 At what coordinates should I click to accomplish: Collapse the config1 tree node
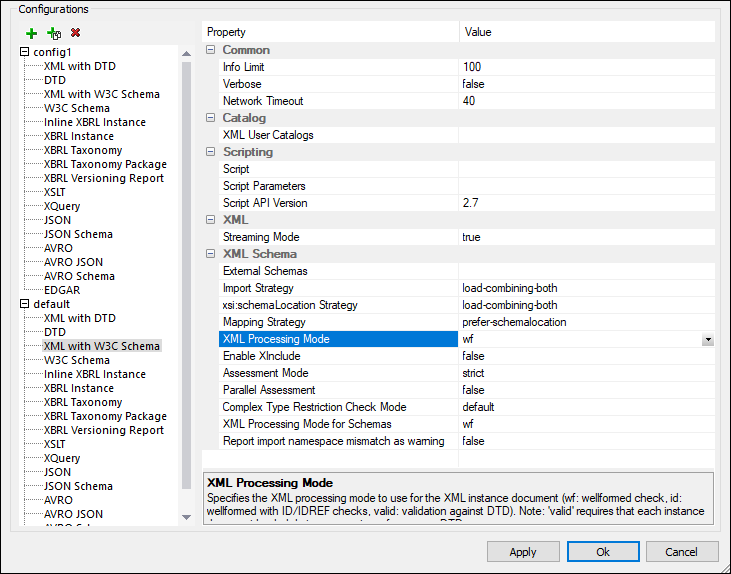coord(25,52)
